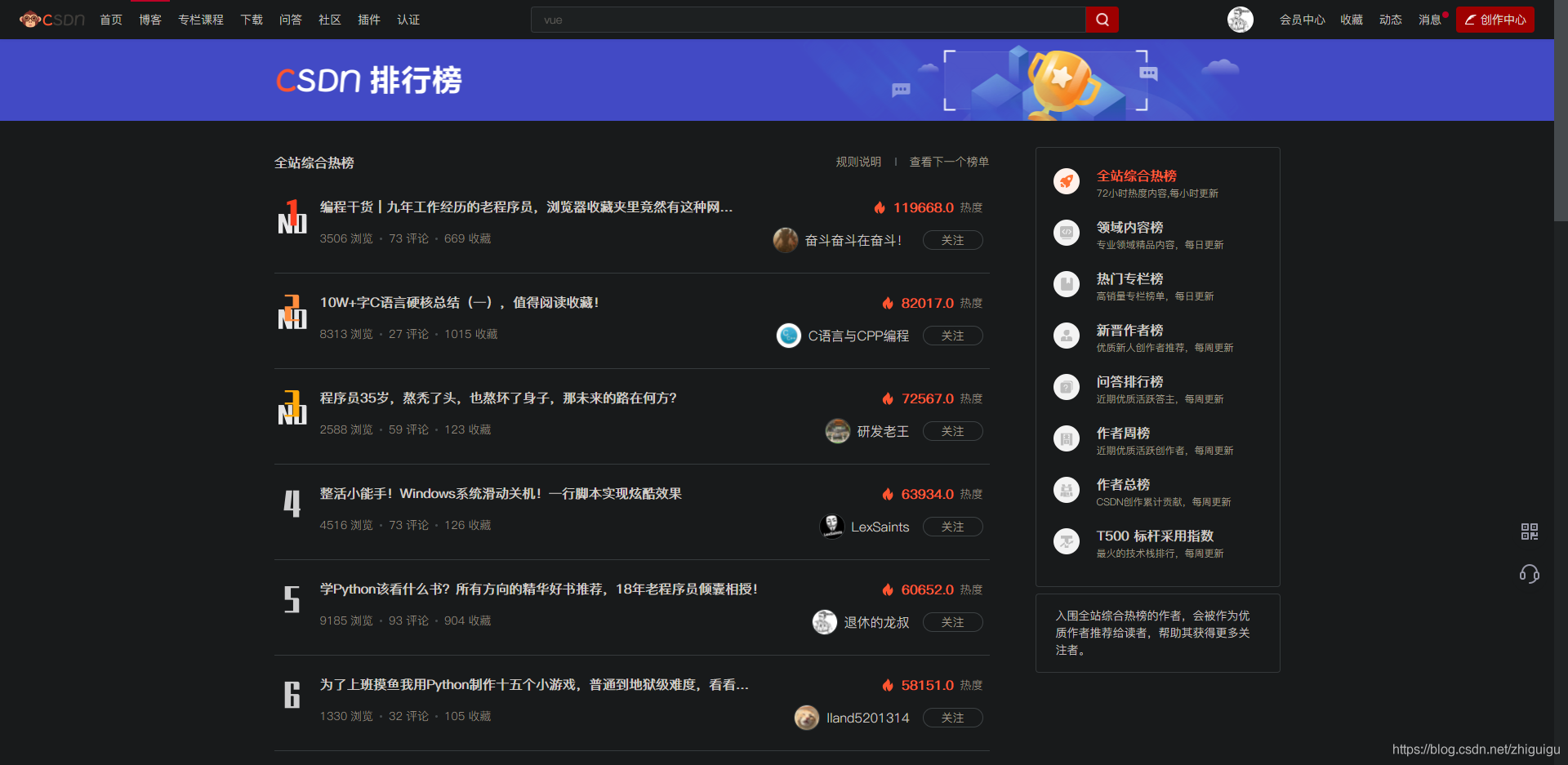The height and width of the screenshot is (765, 1568).
Task: Open article 为了上班摸鱼我用Python制作十五个小游戏
Action: point(534,685)
